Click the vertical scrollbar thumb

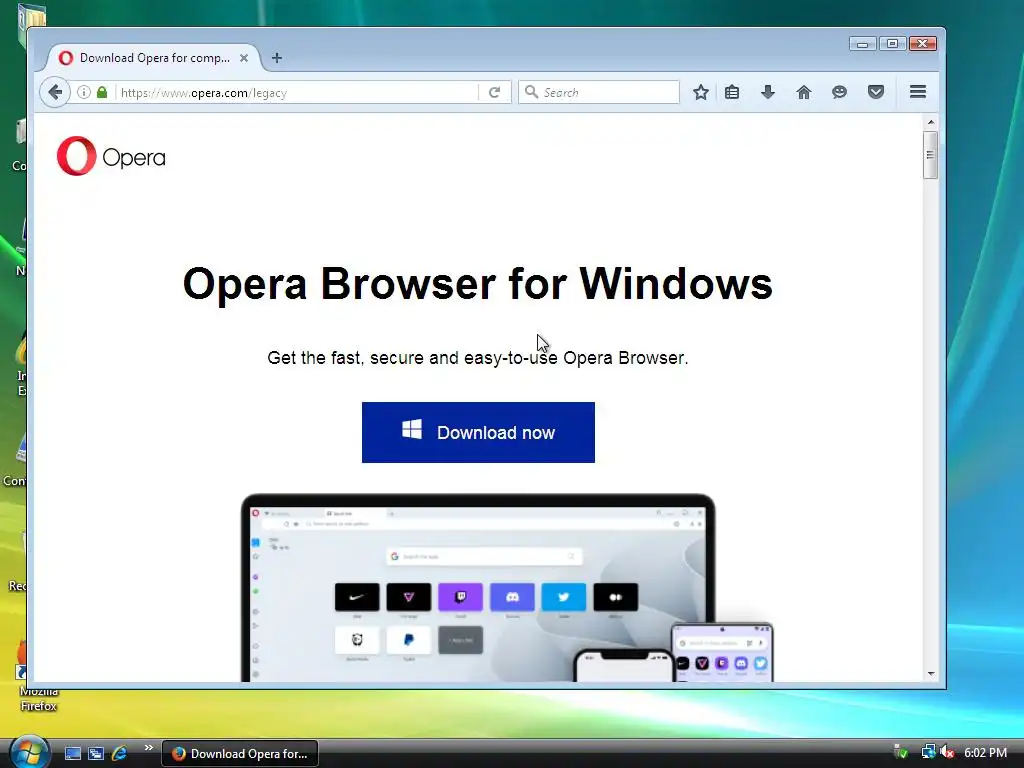coord(930,155)
